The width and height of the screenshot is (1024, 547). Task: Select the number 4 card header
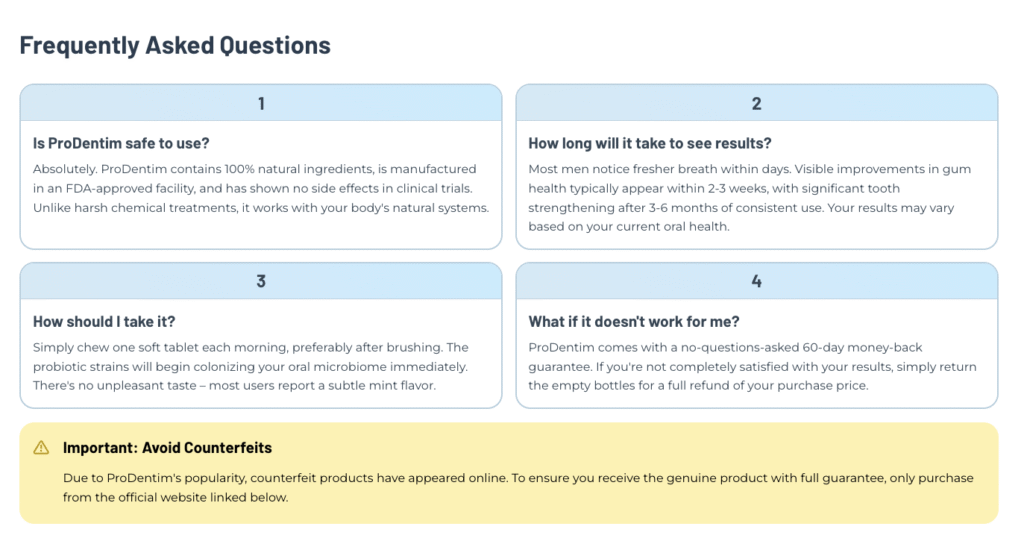click(x=756, y=281)
